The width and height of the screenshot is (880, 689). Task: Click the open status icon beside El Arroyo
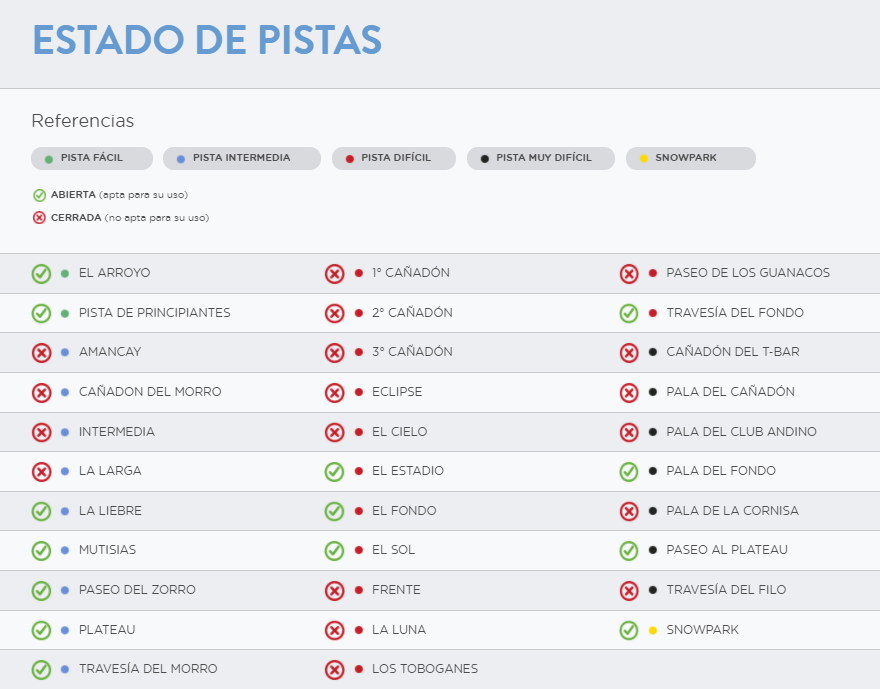point(41,273)
